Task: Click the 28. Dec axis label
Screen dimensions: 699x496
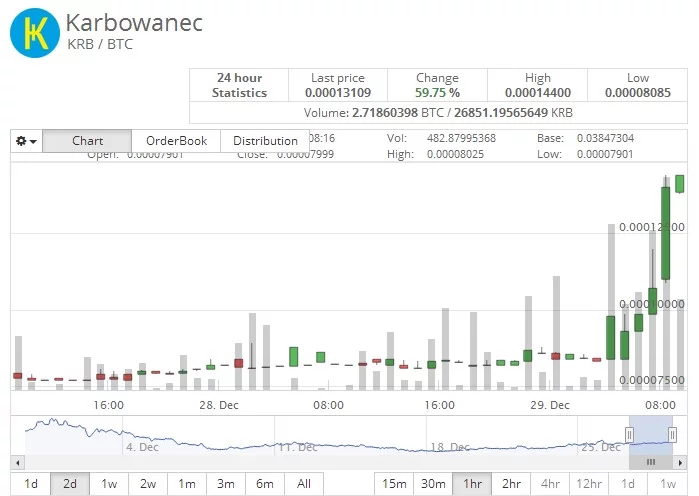Action: tap(219, 405)
